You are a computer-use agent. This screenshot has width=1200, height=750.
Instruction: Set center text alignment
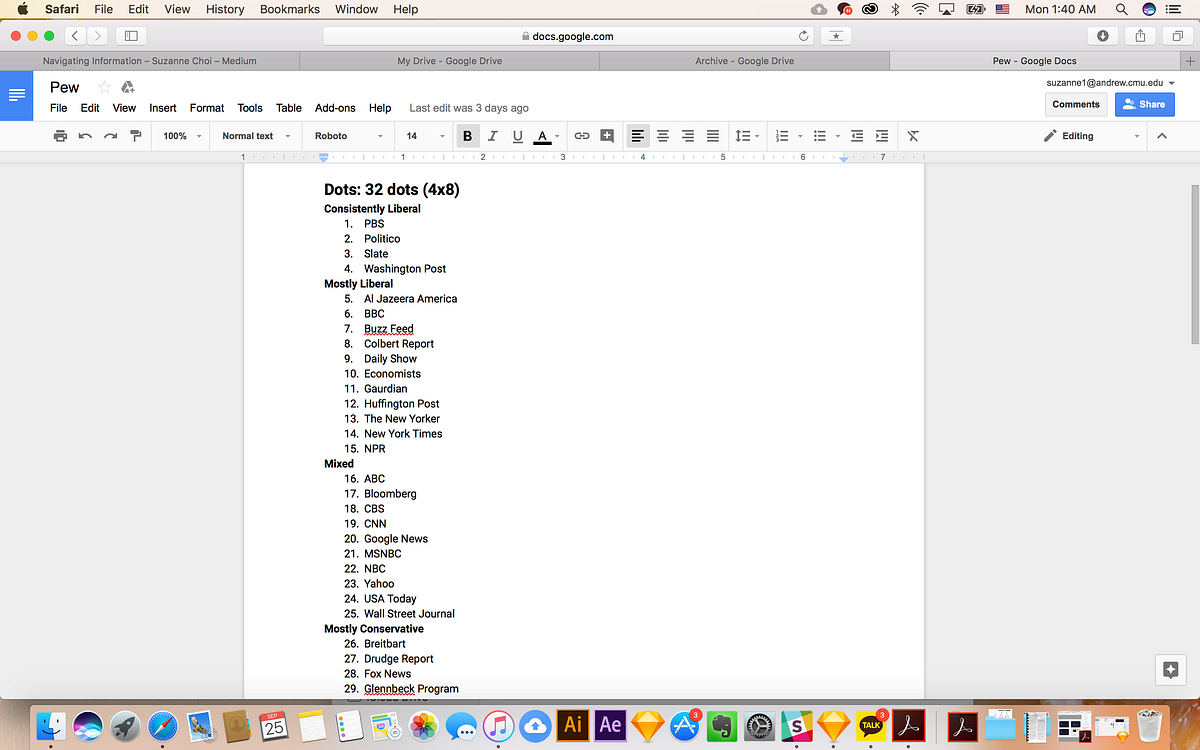click(x=662, y=136)
